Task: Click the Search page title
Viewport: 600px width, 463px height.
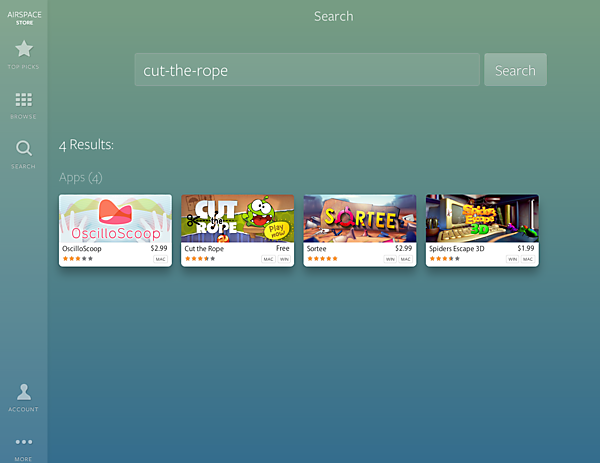Action: coord(334,16)
